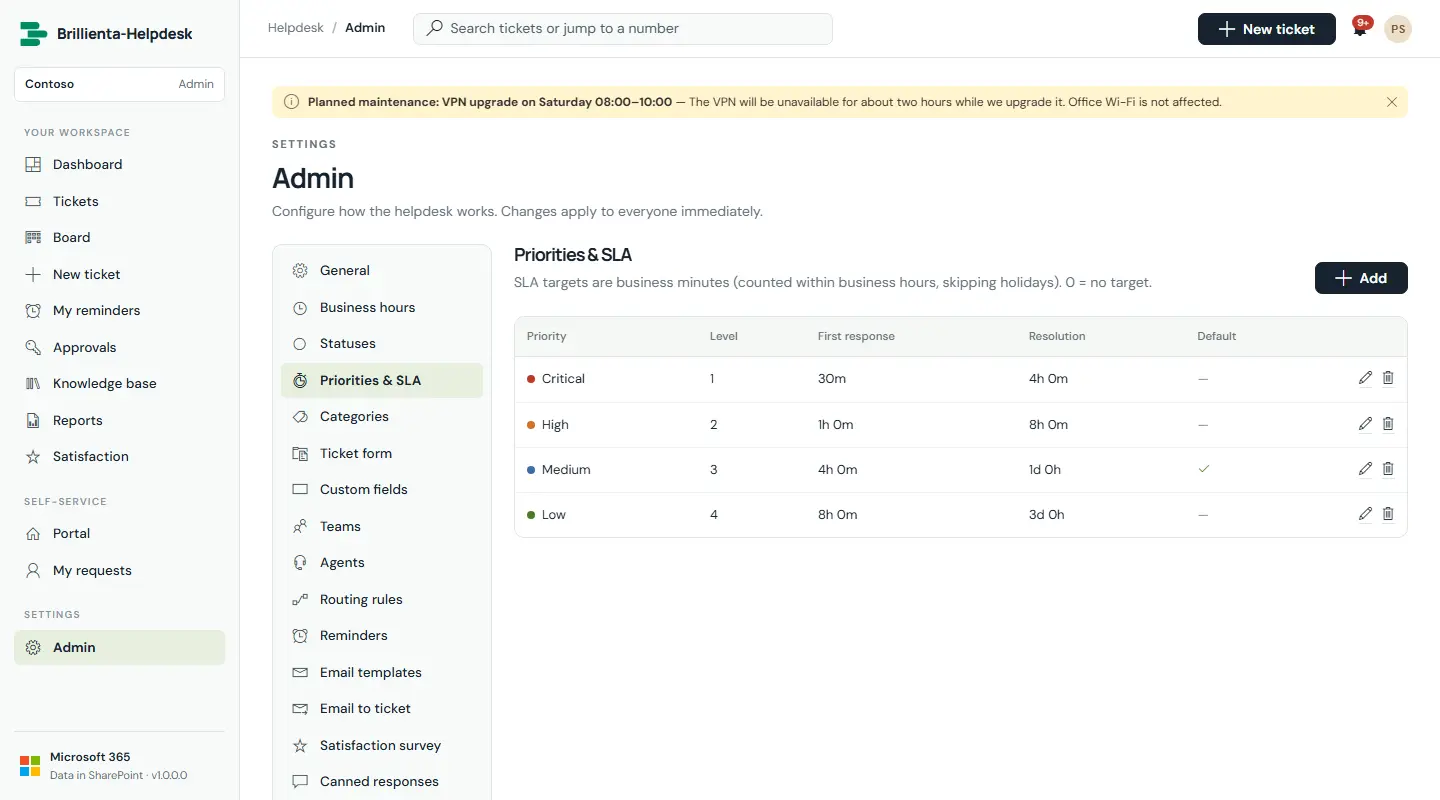Open Ticket form settings
Image resolution: width=1440 pixels, height=800 pixels.
point(382,453)
